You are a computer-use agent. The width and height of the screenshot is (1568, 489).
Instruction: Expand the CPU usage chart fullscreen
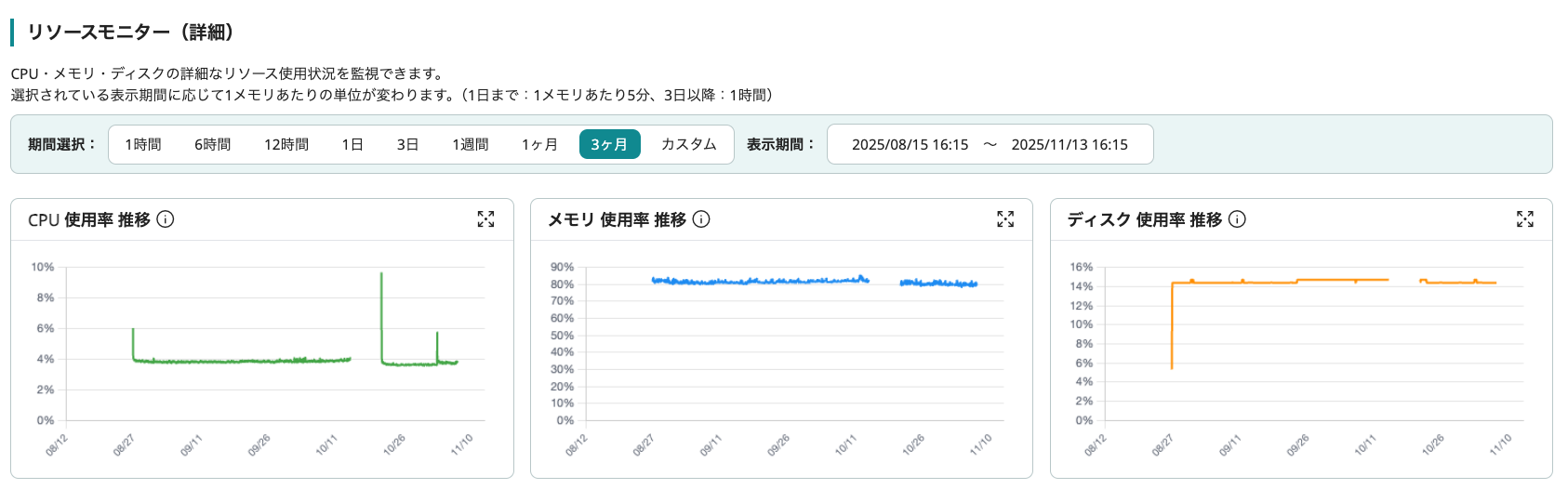[x=485, y=219]
